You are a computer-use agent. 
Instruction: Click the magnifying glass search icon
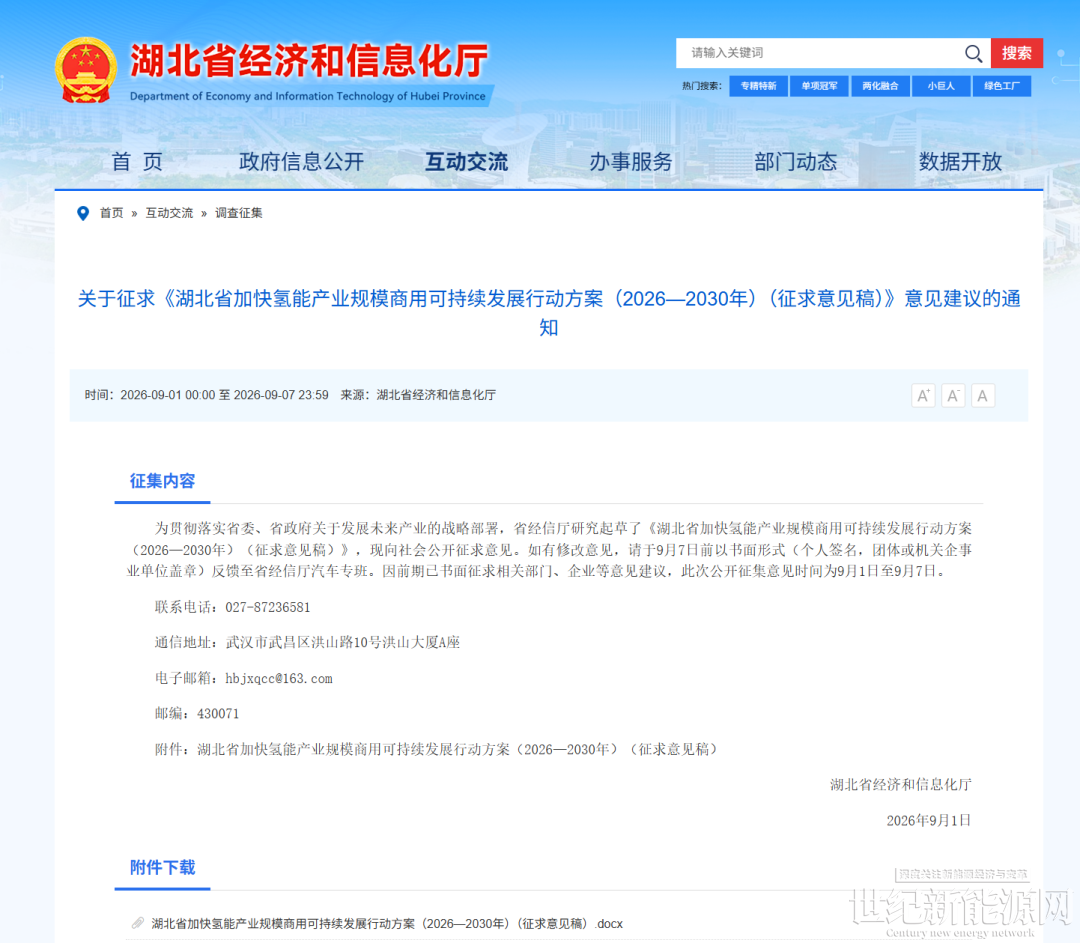click(x=973, y=53)
